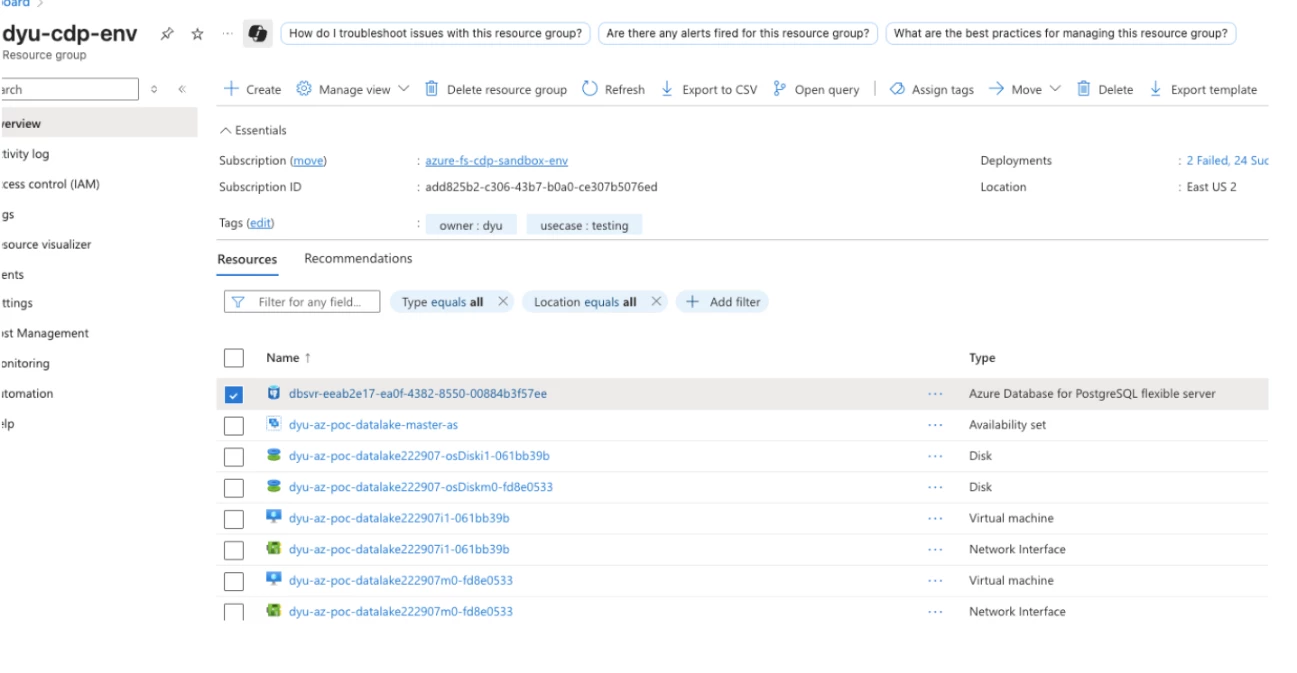Collapse the Essentials section
This screenshot has width=1297, height=673.
click(253, 130)
